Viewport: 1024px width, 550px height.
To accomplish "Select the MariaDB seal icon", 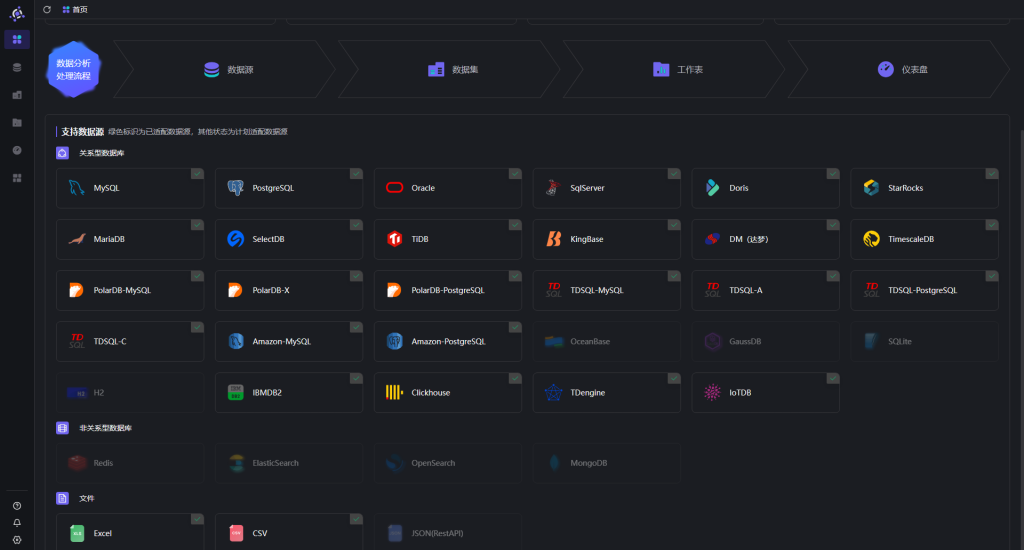I will click(76, 239).
